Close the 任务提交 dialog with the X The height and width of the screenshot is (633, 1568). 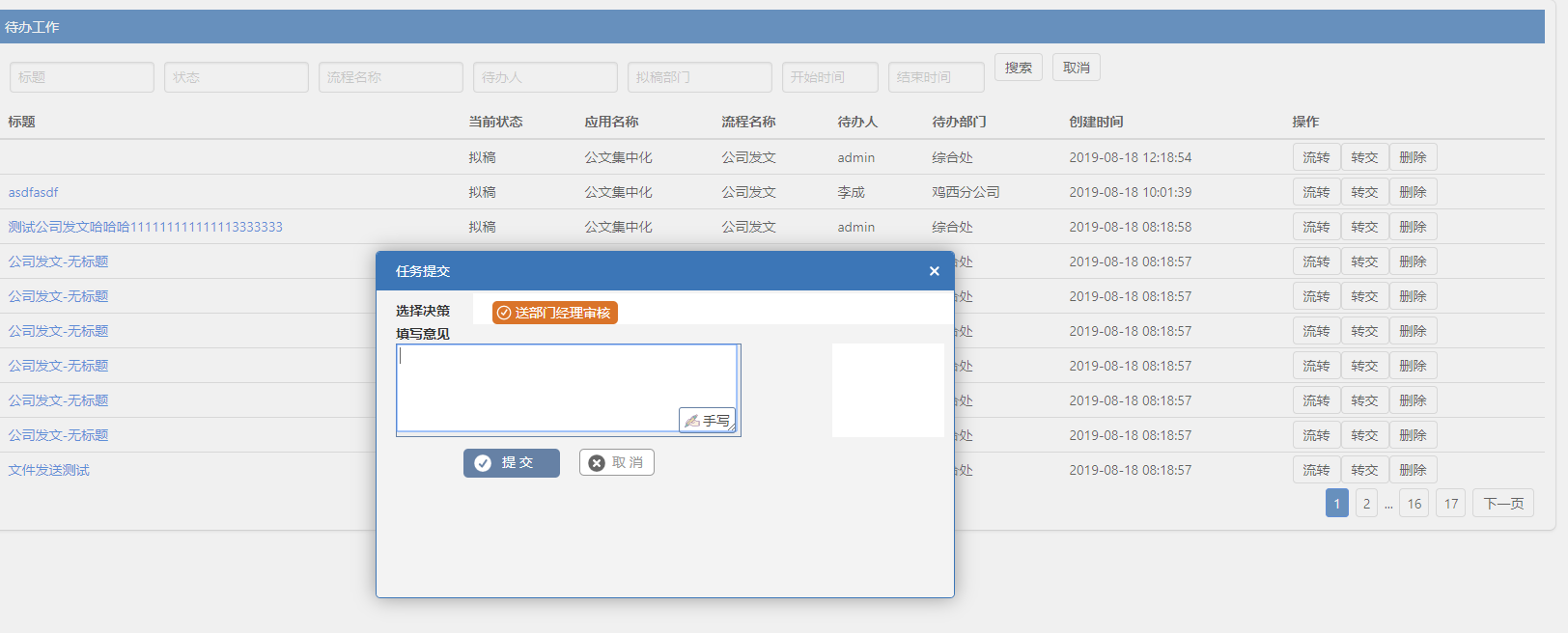[934, 271]
